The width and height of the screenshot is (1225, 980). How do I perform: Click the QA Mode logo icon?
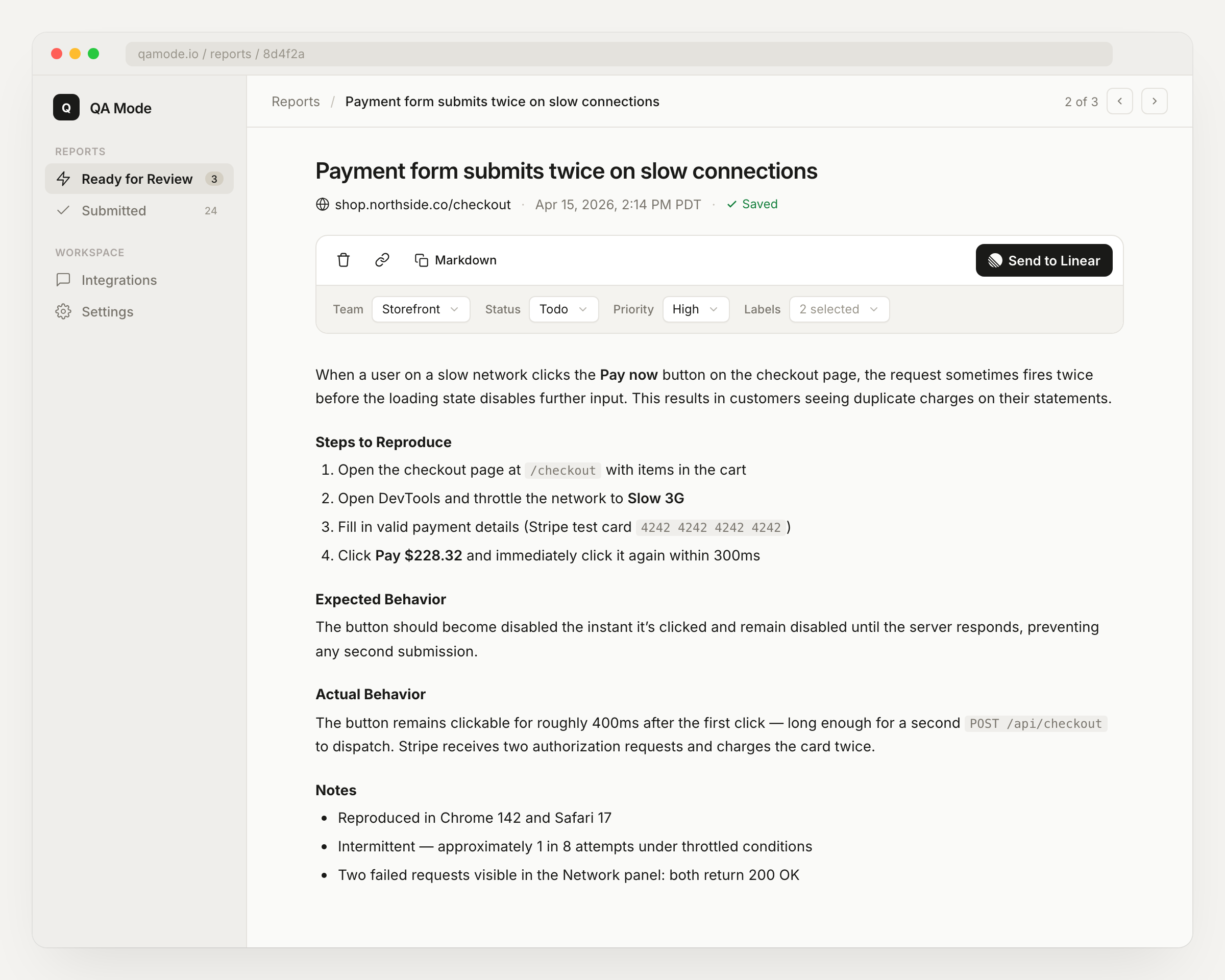(66, 108)
